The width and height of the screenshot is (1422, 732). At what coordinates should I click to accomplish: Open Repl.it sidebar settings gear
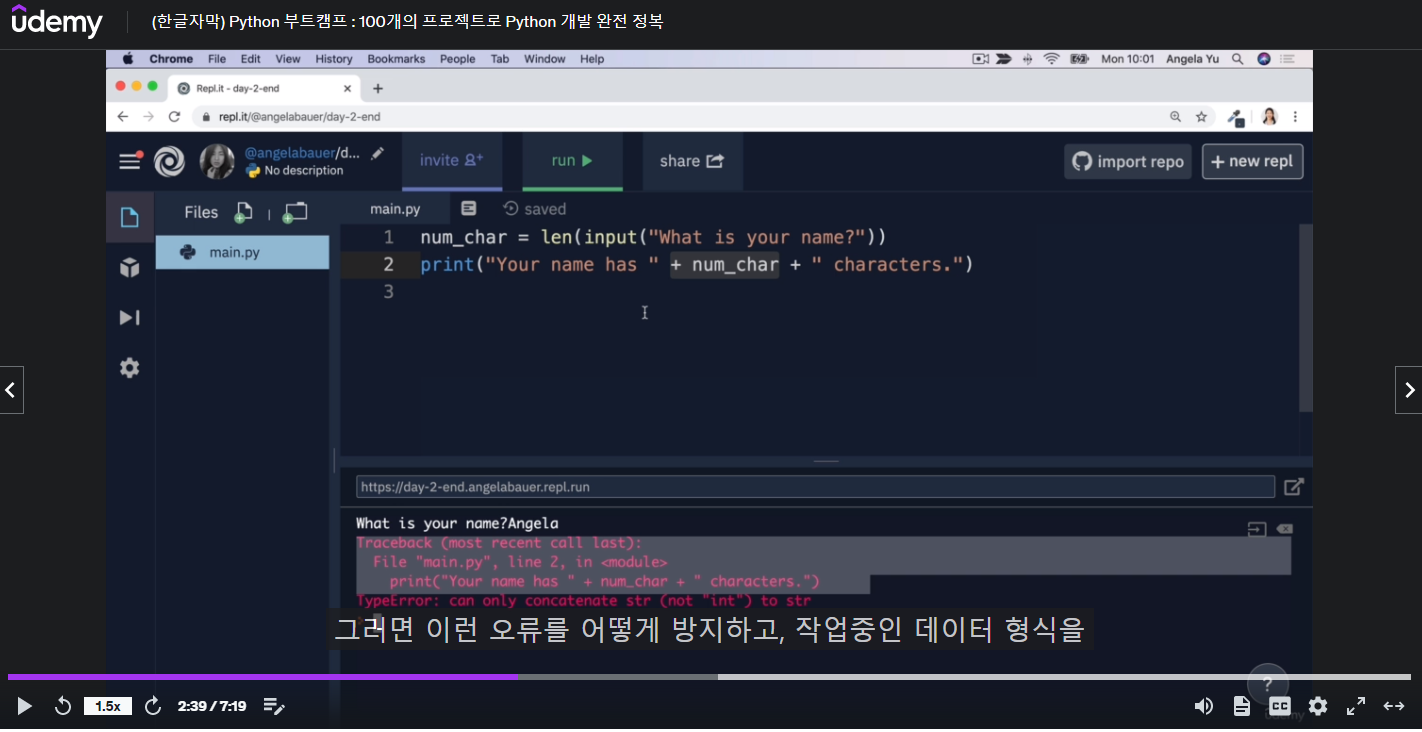click(130, 368)
